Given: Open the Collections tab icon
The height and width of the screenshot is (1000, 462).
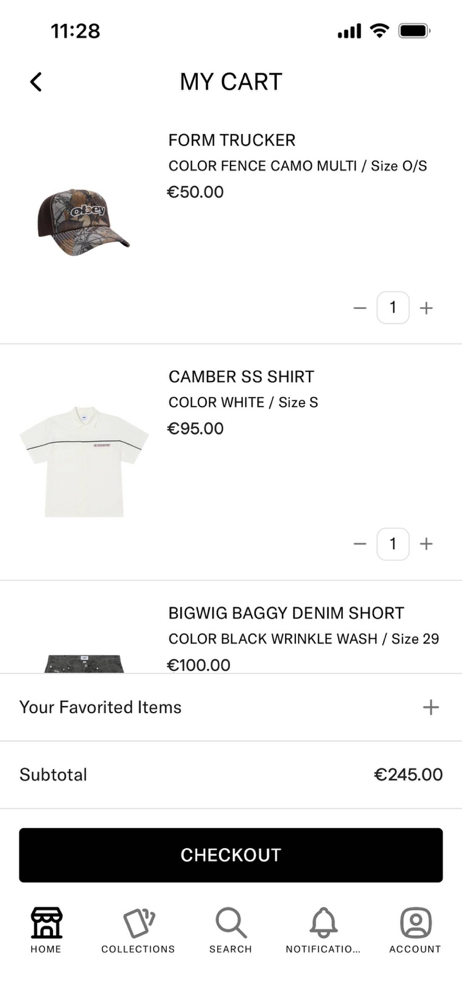Looking at the screenshot, I should click(x=138, y=922).
